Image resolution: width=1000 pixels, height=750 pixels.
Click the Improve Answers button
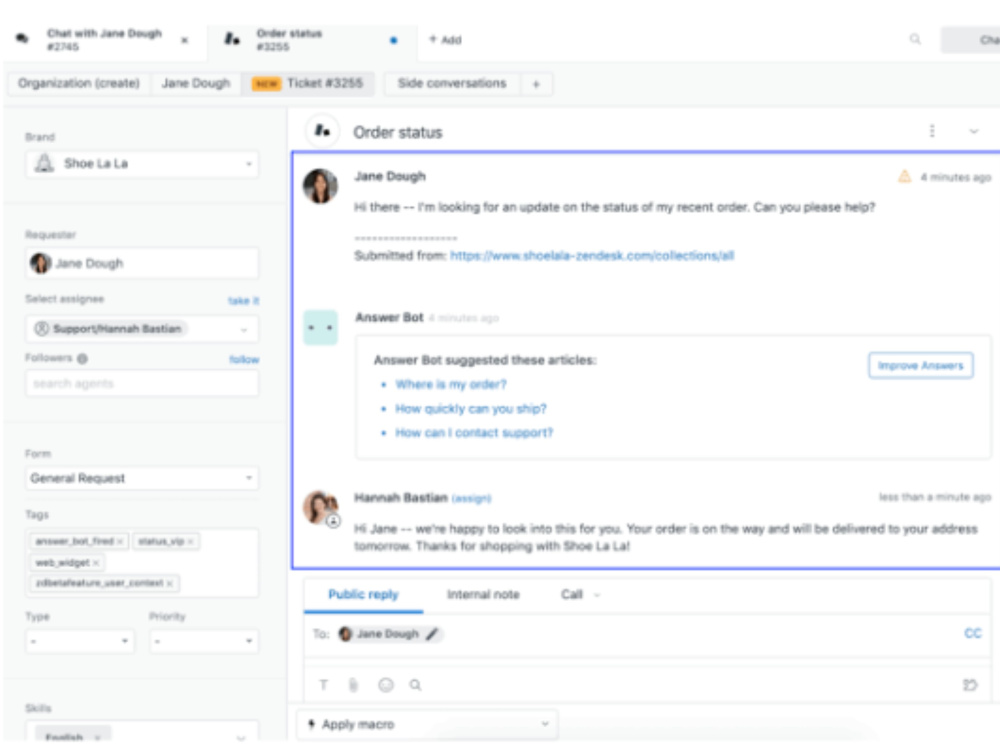pyautogui.click(x=920, y=365)
